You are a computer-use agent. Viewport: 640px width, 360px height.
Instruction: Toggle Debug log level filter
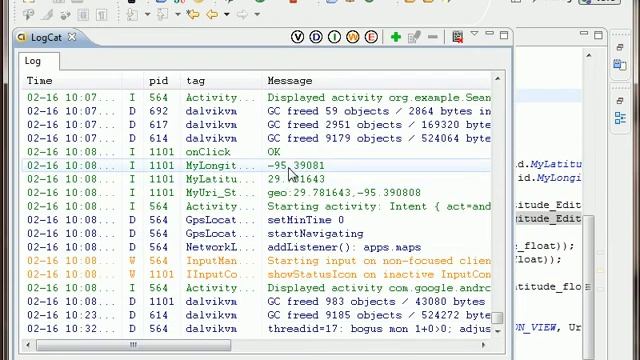[x=316, y=37]
